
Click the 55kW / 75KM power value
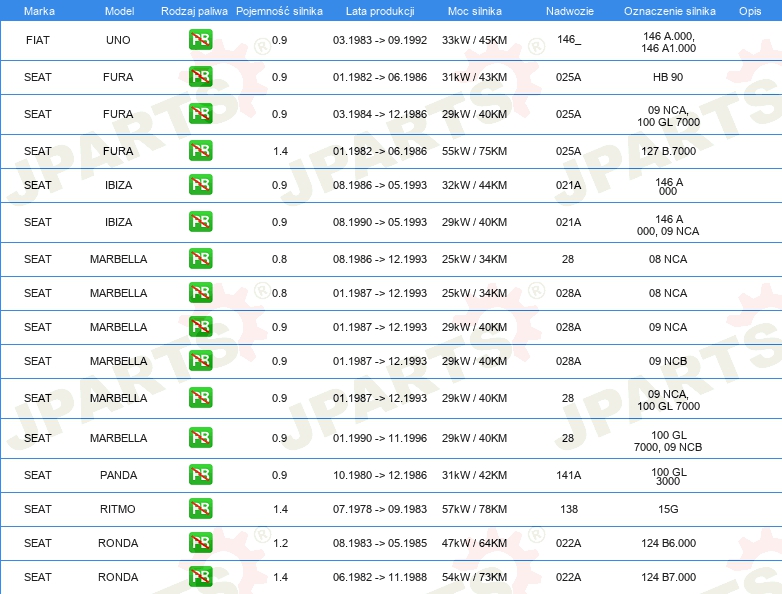coord(474,151)
